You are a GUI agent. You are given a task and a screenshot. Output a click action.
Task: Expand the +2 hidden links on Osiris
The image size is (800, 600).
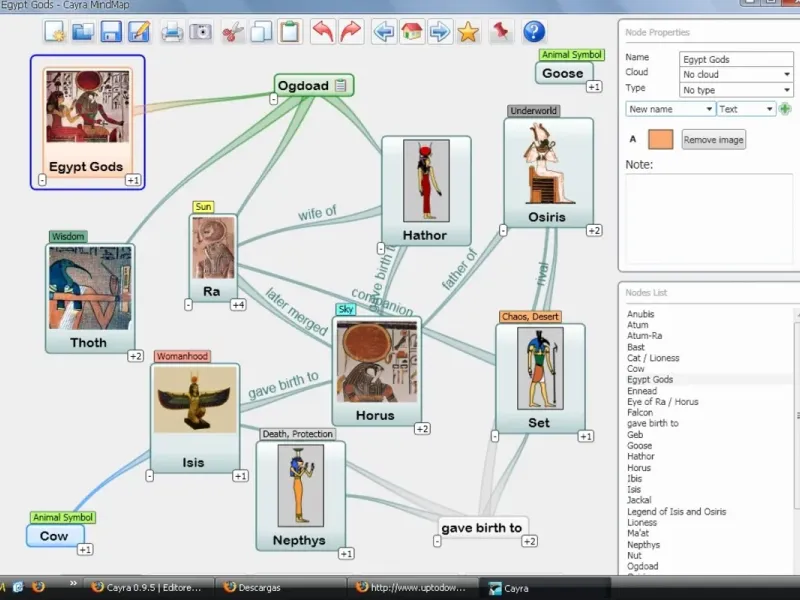pos(594,231)
